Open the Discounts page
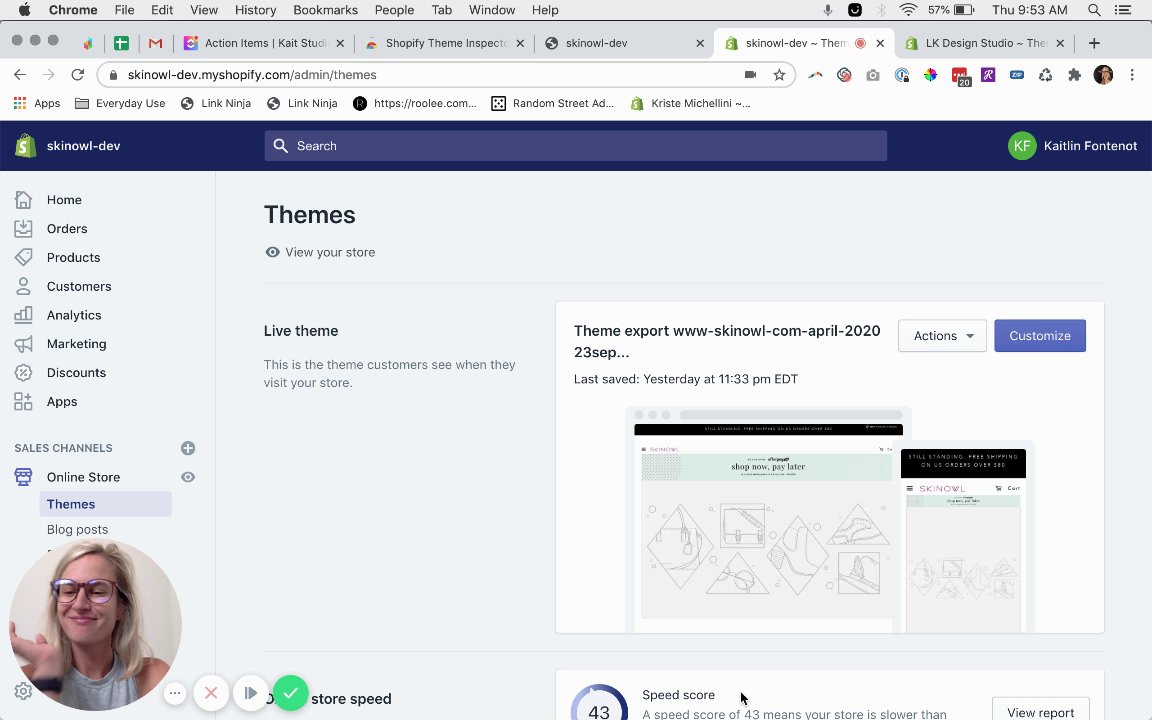This screenshot has height=720, width=1152. pos(76,372)
